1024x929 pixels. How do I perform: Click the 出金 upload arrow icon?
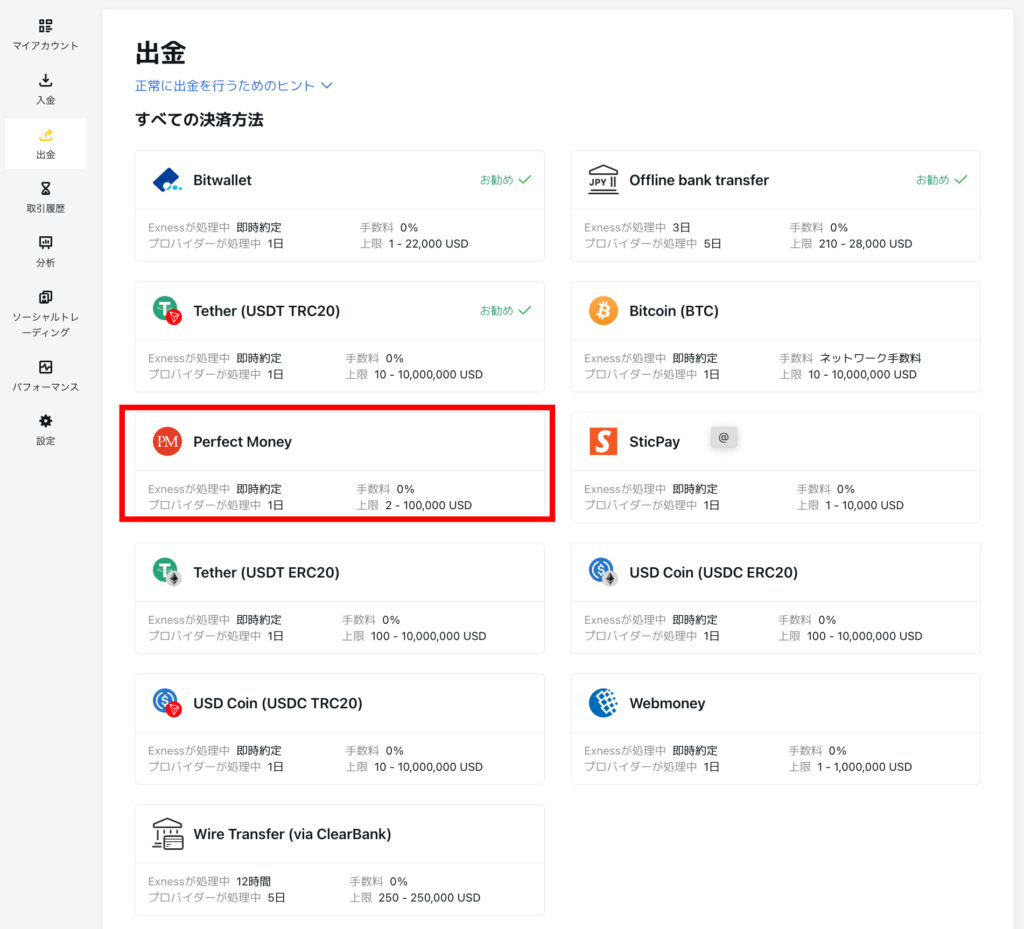[x=45, y=135]
